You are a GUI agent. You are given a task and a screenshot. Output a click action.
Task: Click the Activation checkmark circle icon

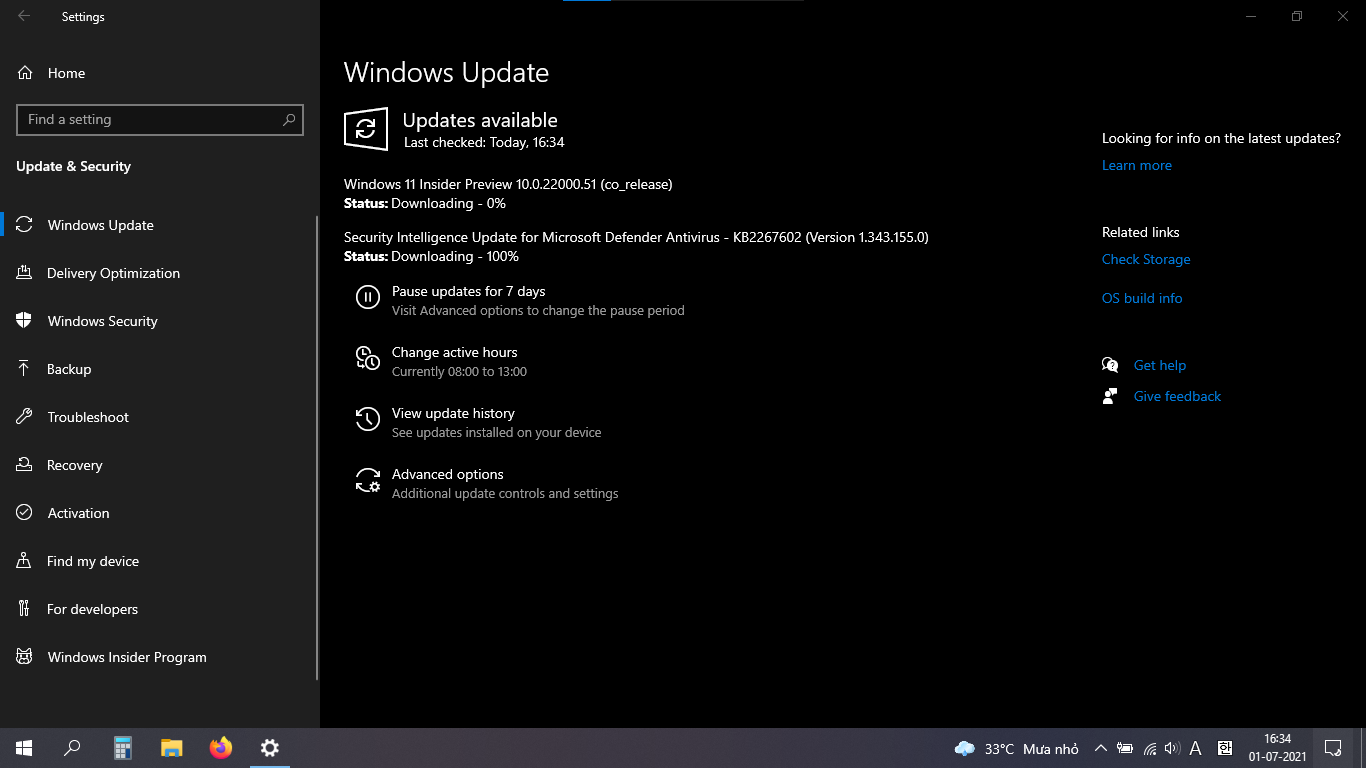(x=25, y=513)
